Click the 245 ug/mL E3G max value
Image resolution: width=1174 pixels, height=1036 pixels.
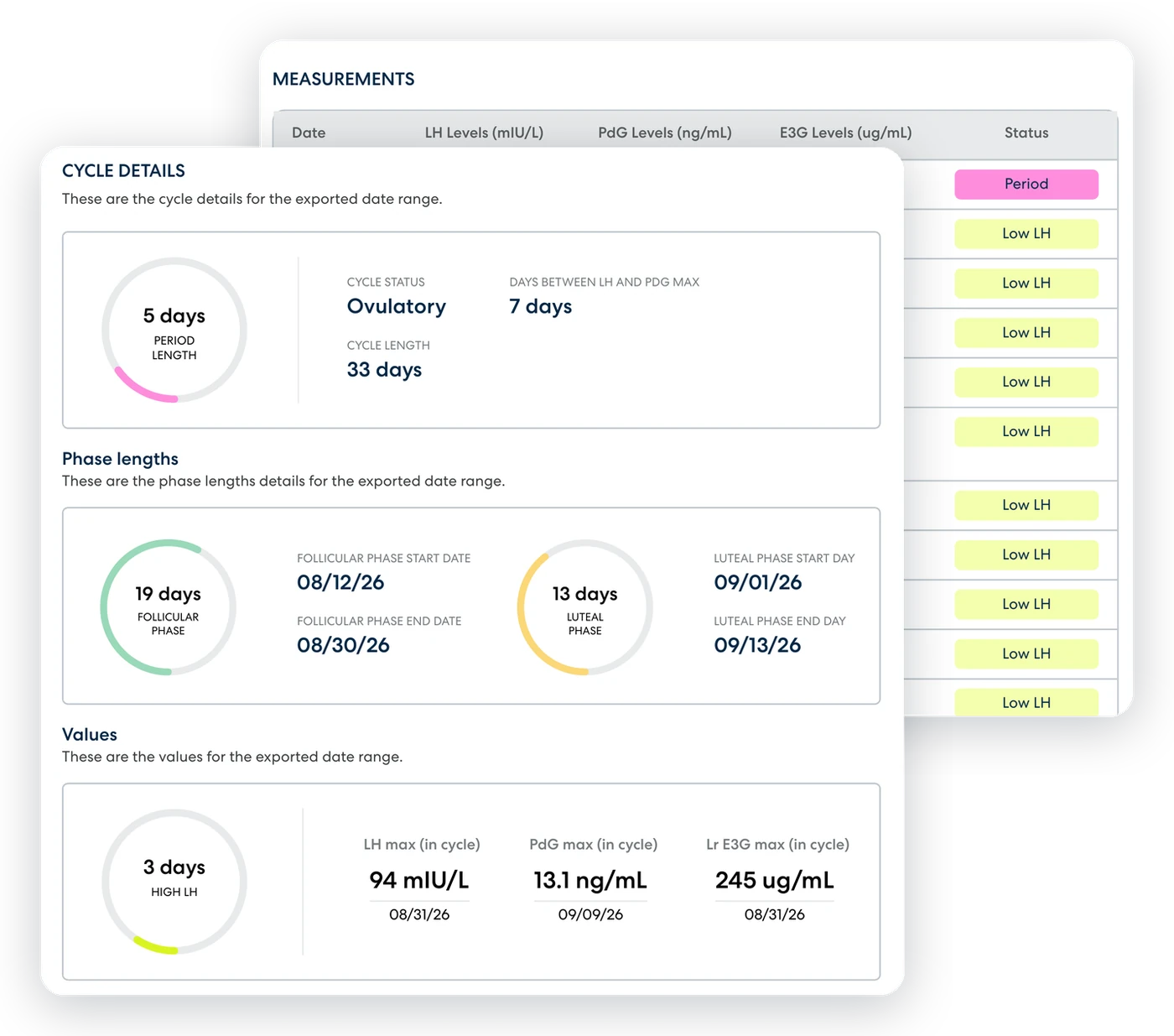pyautogui.click(x=775, y=880)
